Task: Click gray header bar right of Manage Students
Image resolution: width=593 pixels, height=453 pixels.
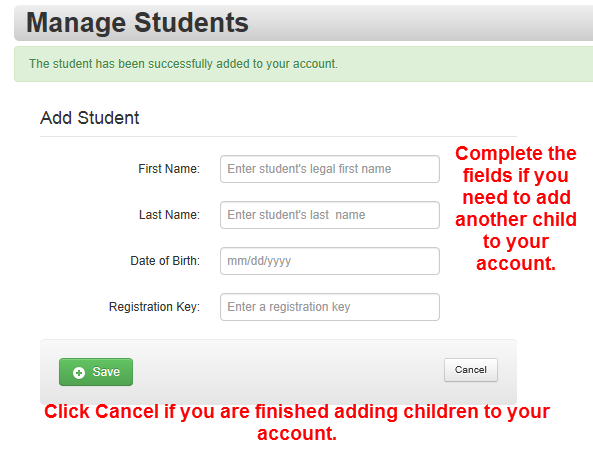Action: tap(420, 23)
